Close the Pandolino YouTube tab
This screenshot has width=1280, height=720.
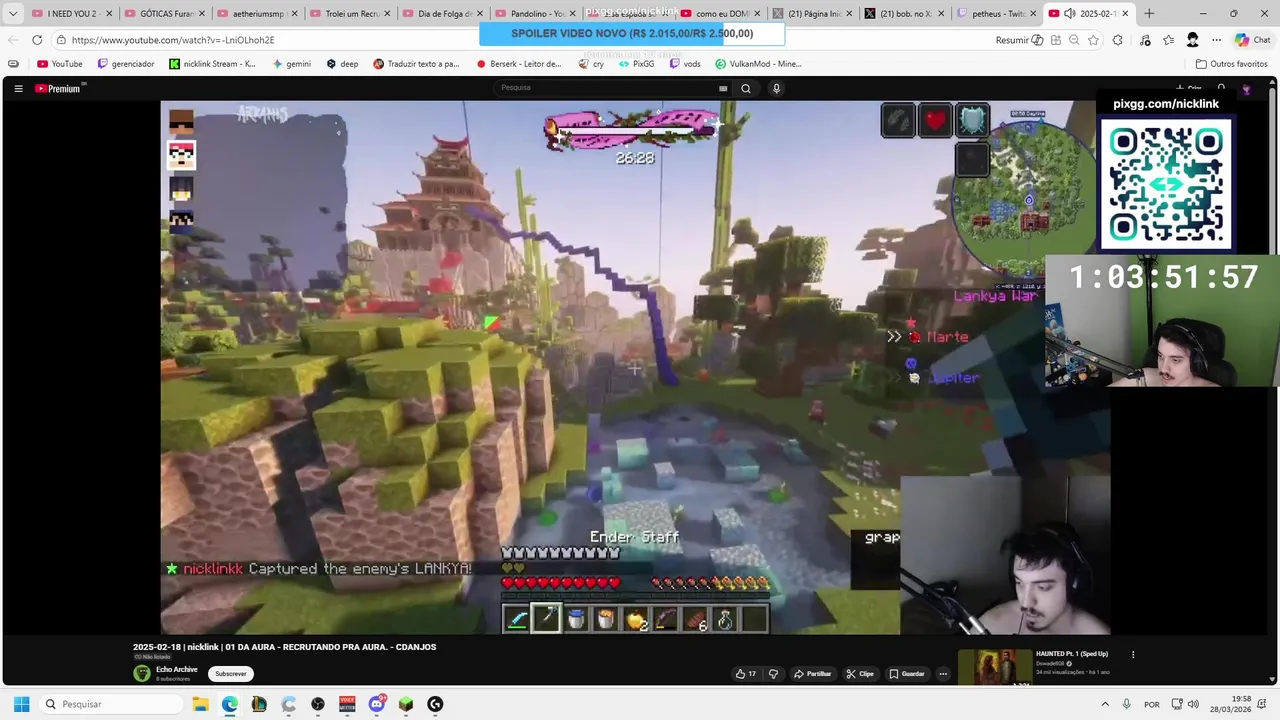coord(571,13)
